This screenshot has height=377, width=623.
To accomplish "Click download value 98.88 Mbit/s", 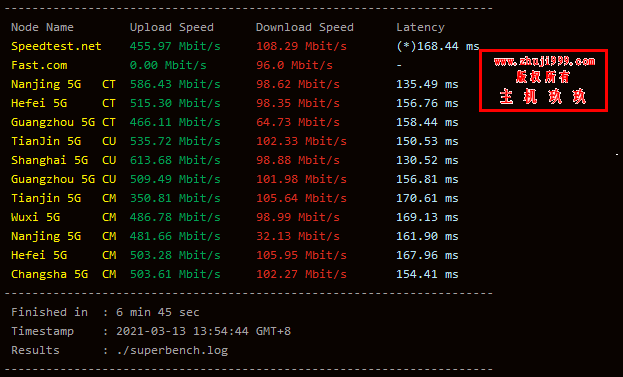I will (x=298, y=160).
